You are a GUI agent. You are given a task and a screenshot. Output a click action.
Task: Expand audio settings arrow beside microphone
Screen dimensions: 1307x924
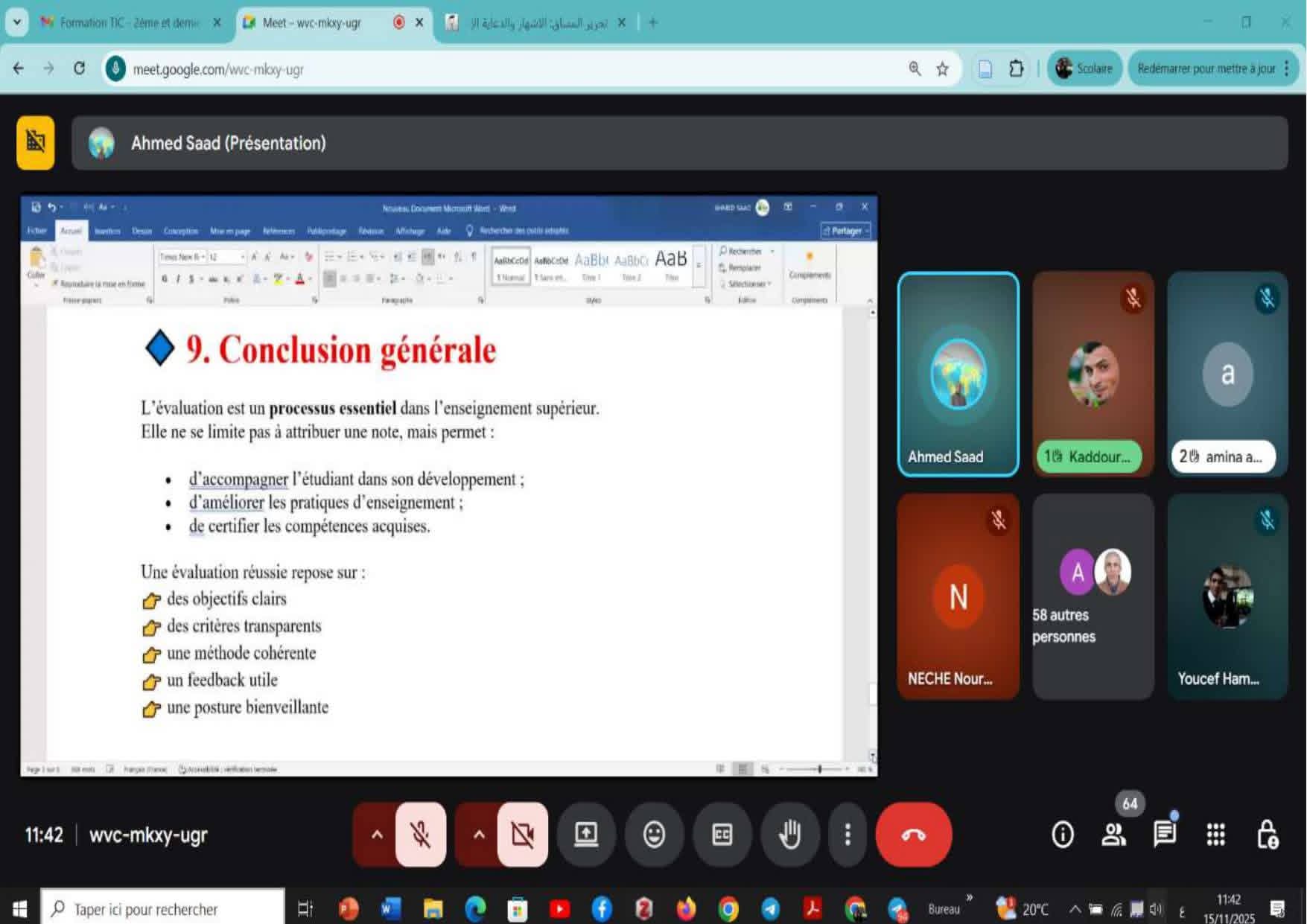coord(377,835)
